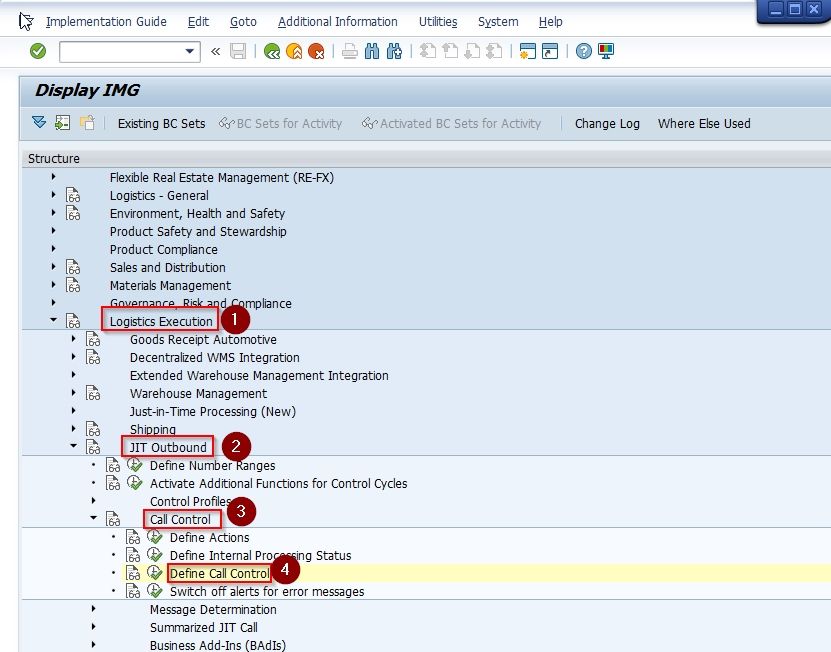Screen dimensions: 831x652
Task: Open the Help menu
Action: coord(551,22)
